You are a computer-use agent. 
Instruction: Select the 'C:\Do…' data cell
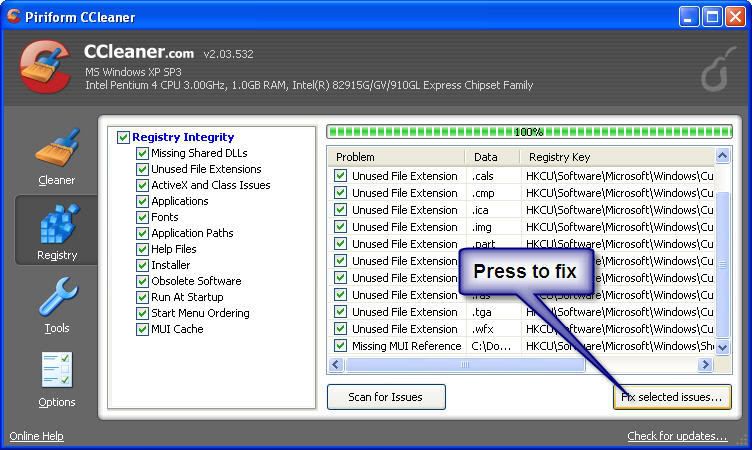point(491,346)
